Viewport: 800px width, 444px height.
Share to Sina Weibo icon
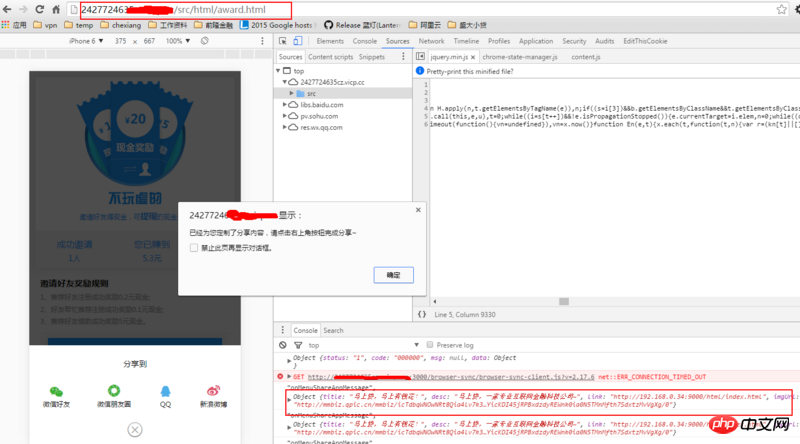[213, 391]
